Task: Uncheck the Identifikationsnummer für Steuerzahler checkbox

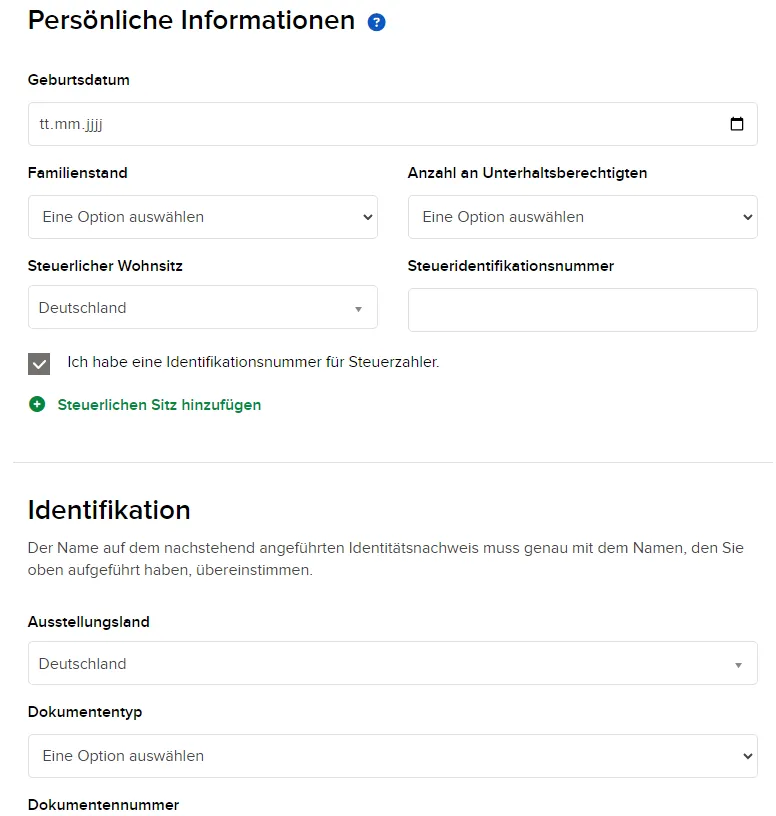Action: point(39,363)
